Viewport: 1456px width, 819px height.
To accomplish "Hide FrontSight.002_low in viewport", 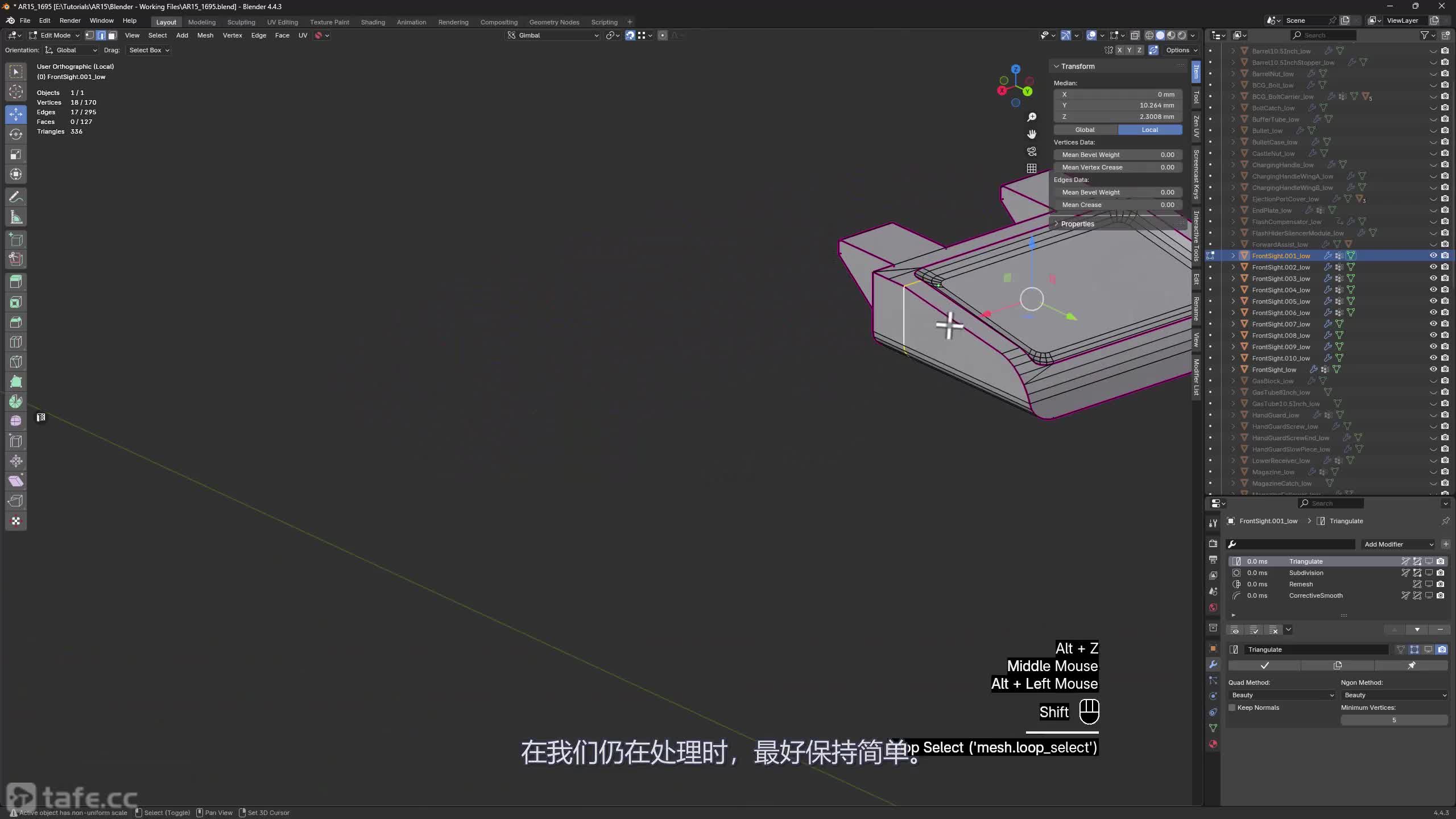I will click(x=1433, y=267).
